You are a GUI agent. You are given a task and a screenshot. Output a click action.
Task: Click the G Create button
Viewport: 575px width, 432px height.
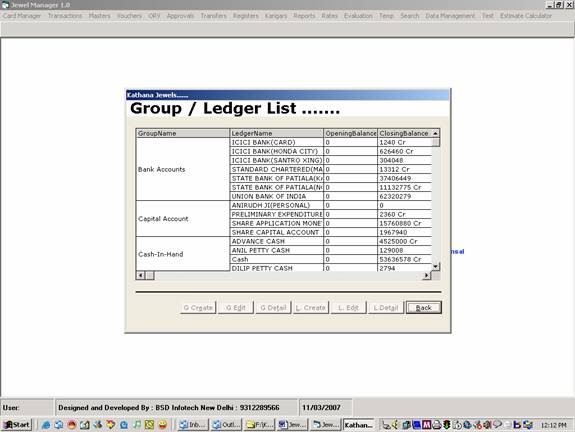coord(198,308)
